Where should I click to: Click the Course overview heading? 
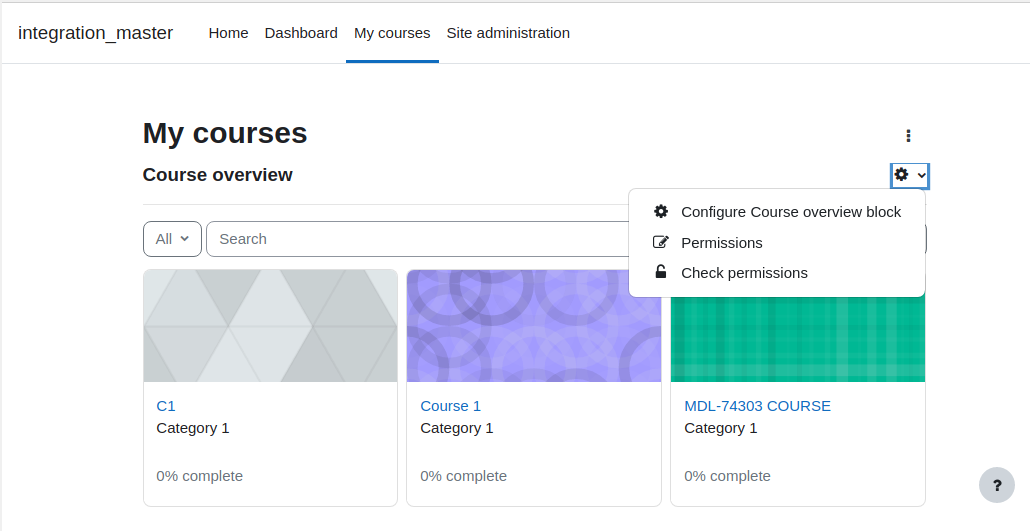pyautogui.click(x=217, y=175)
